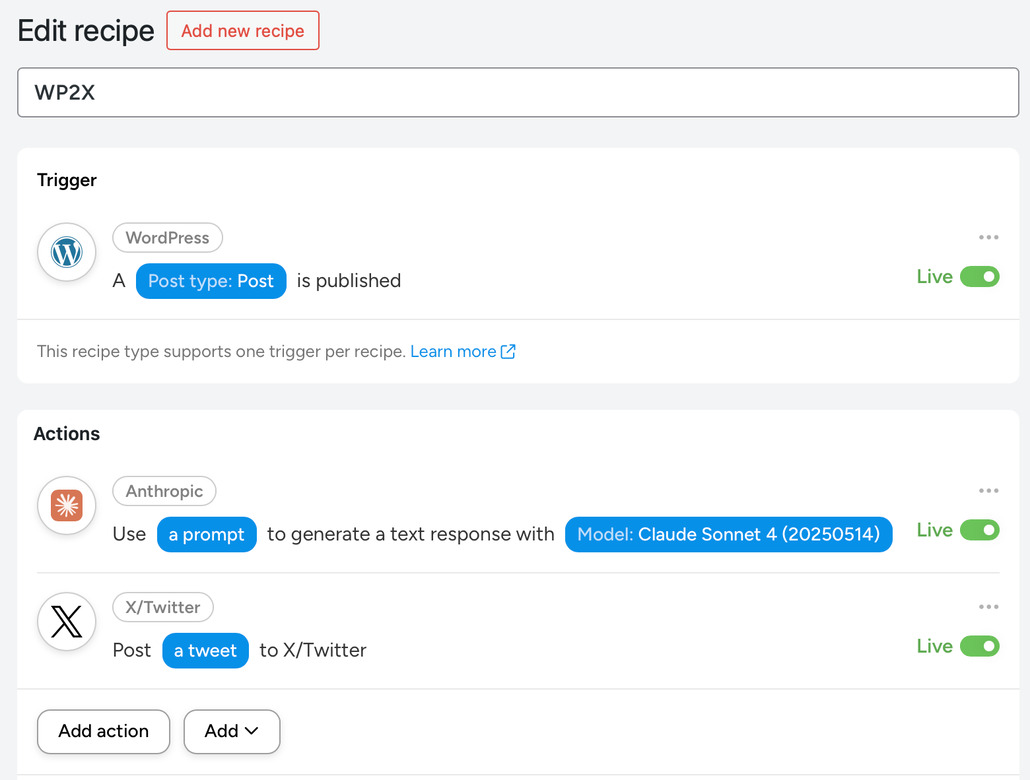Toggle the WordPress trigger Live switch

(979, 277)
